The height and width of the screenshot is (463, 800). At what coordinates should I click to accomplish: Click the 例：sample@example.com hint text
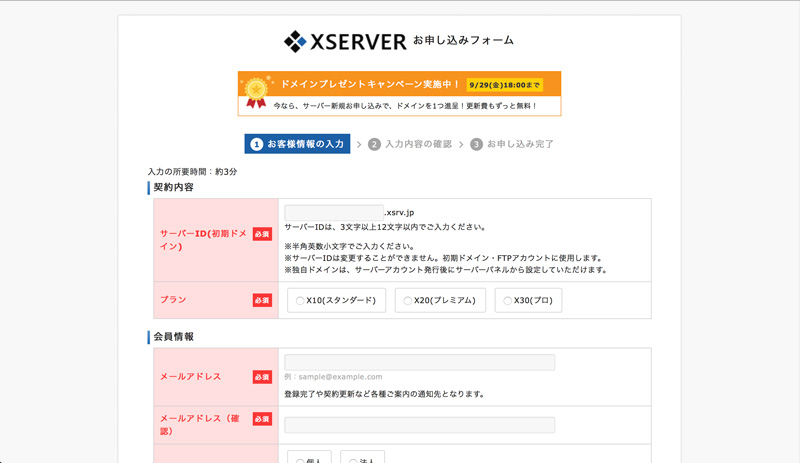click(x=333, y=377)
